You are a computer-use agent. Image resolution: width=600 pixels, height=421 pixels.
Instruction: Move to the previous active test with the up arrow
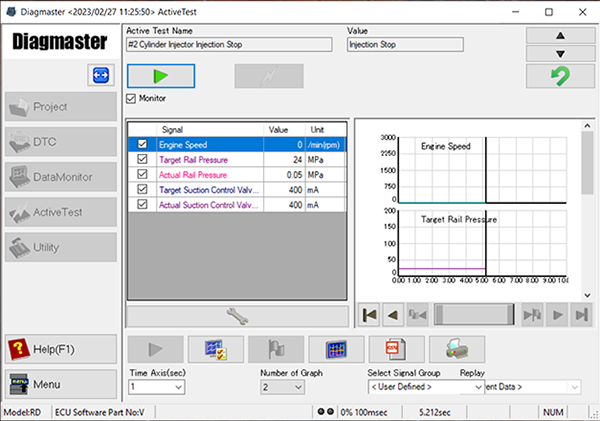[560, 36]
